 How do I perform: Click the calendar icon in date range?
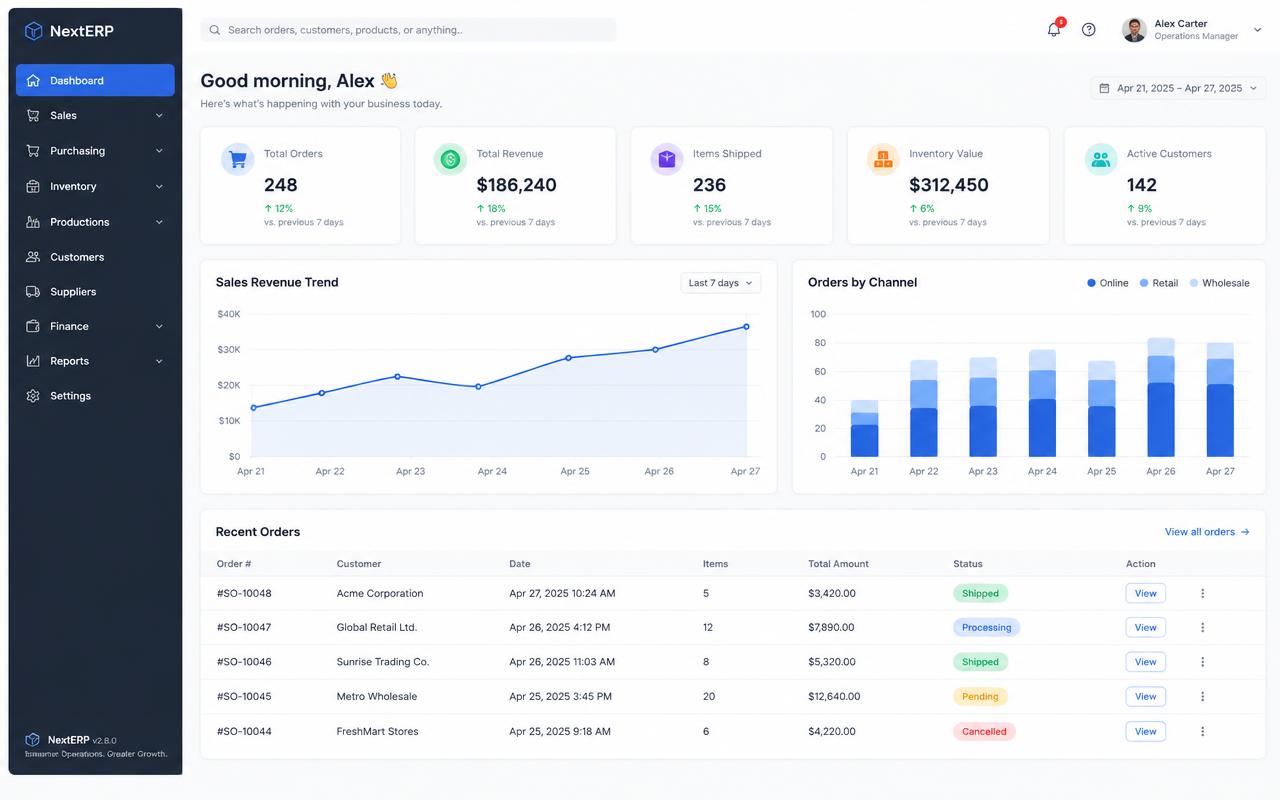[1104, 88]
